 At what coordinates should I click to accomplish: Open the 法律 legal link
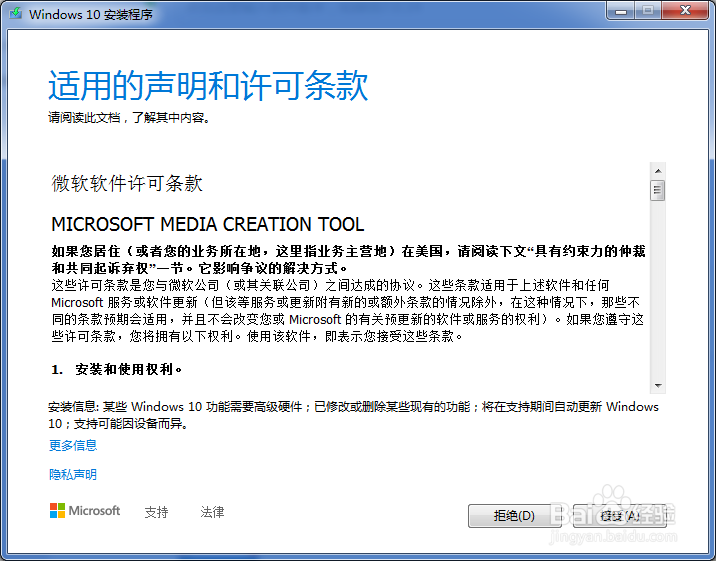(212, 512)
